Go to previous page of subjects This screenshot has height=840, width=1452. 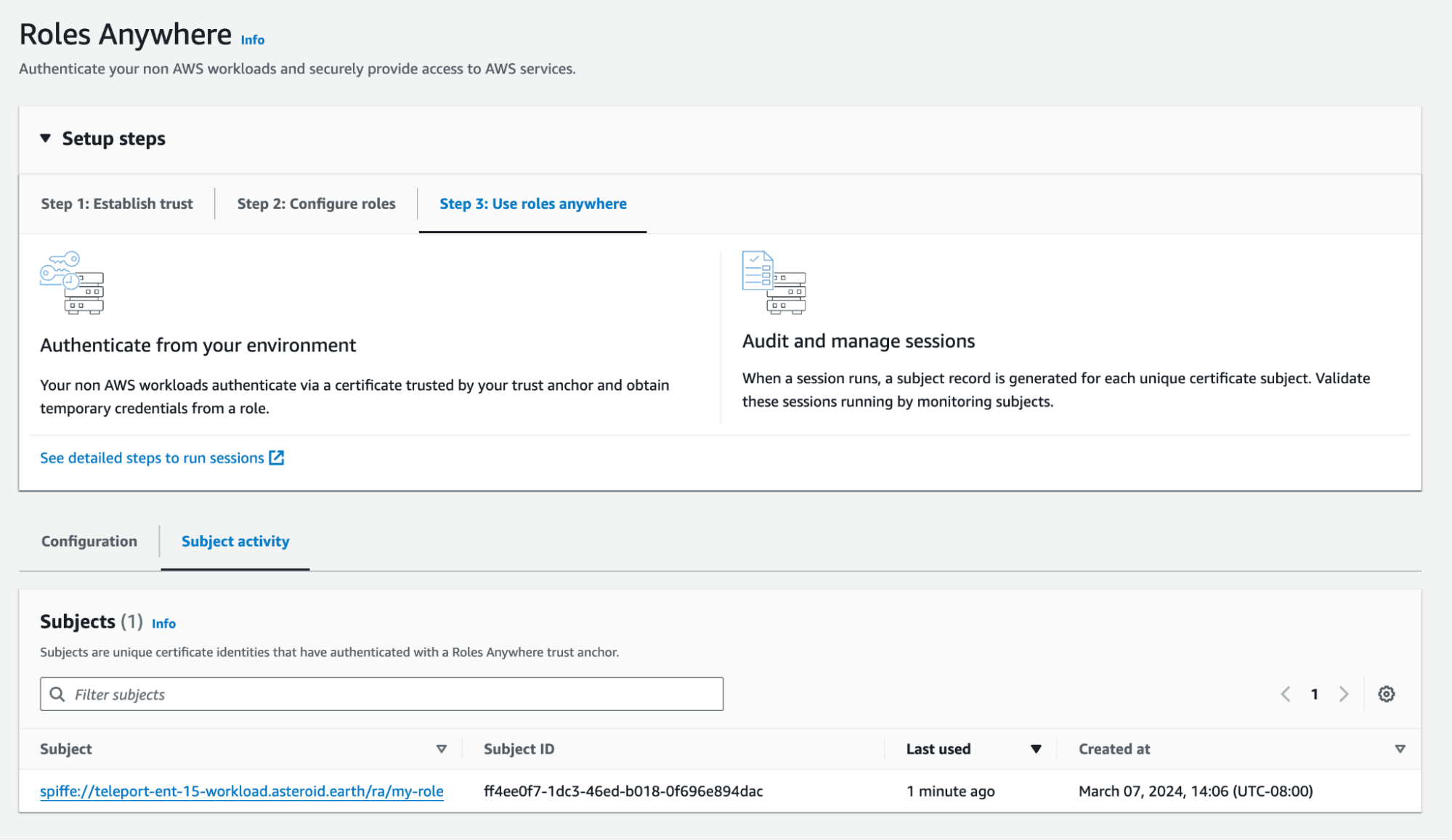pos(1285,694)
